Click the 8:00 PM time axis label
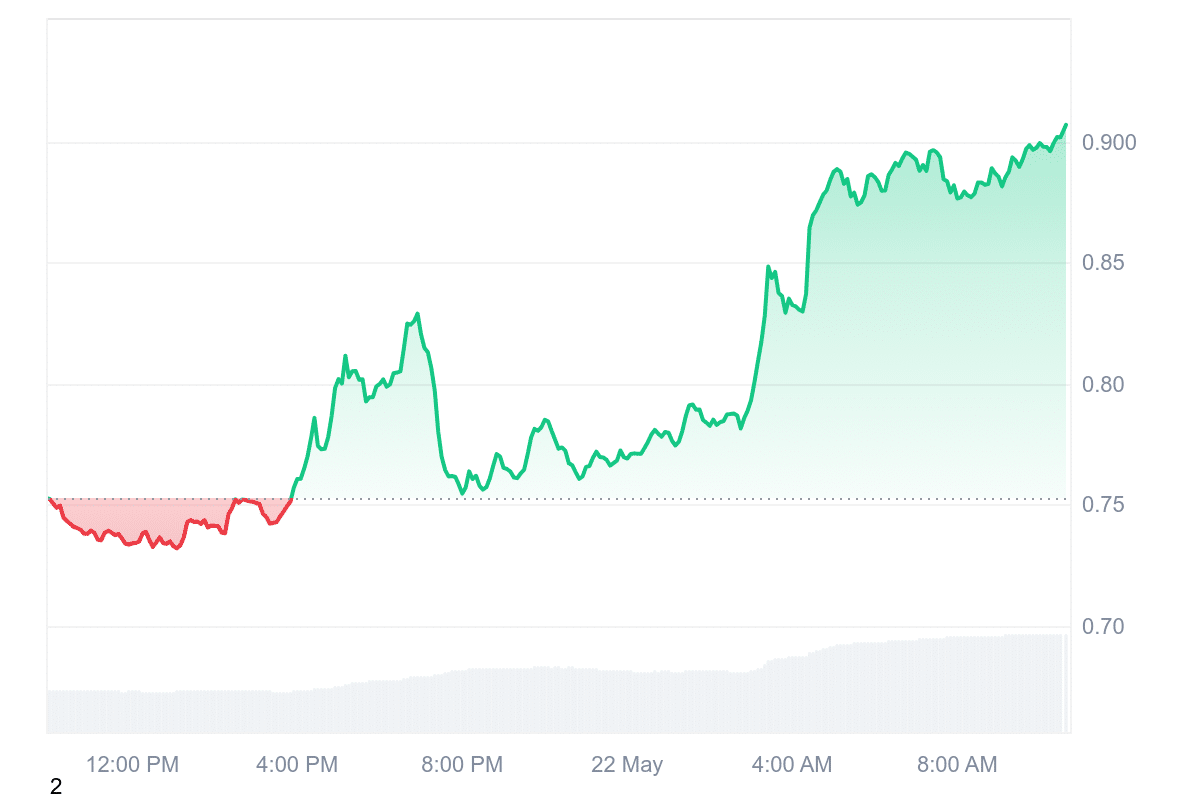This screenshot has height=800, width=1200. point(462,765)
